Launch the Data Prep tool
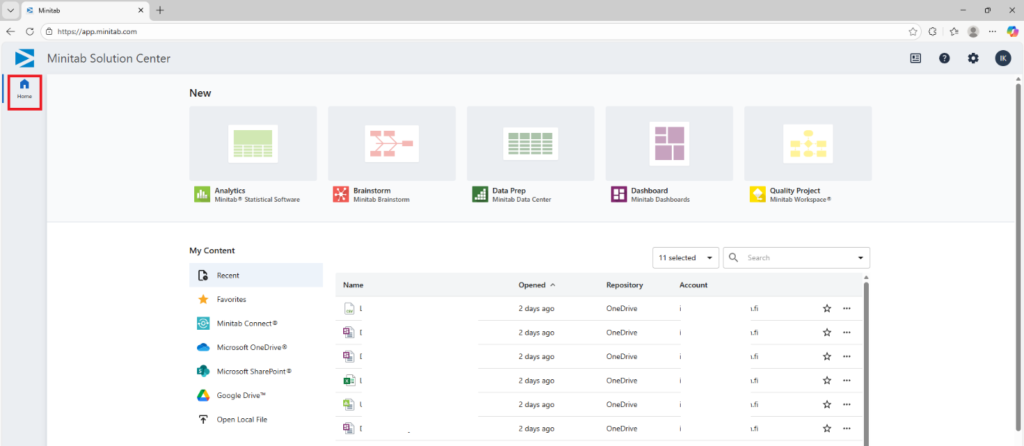 (530, 144)
